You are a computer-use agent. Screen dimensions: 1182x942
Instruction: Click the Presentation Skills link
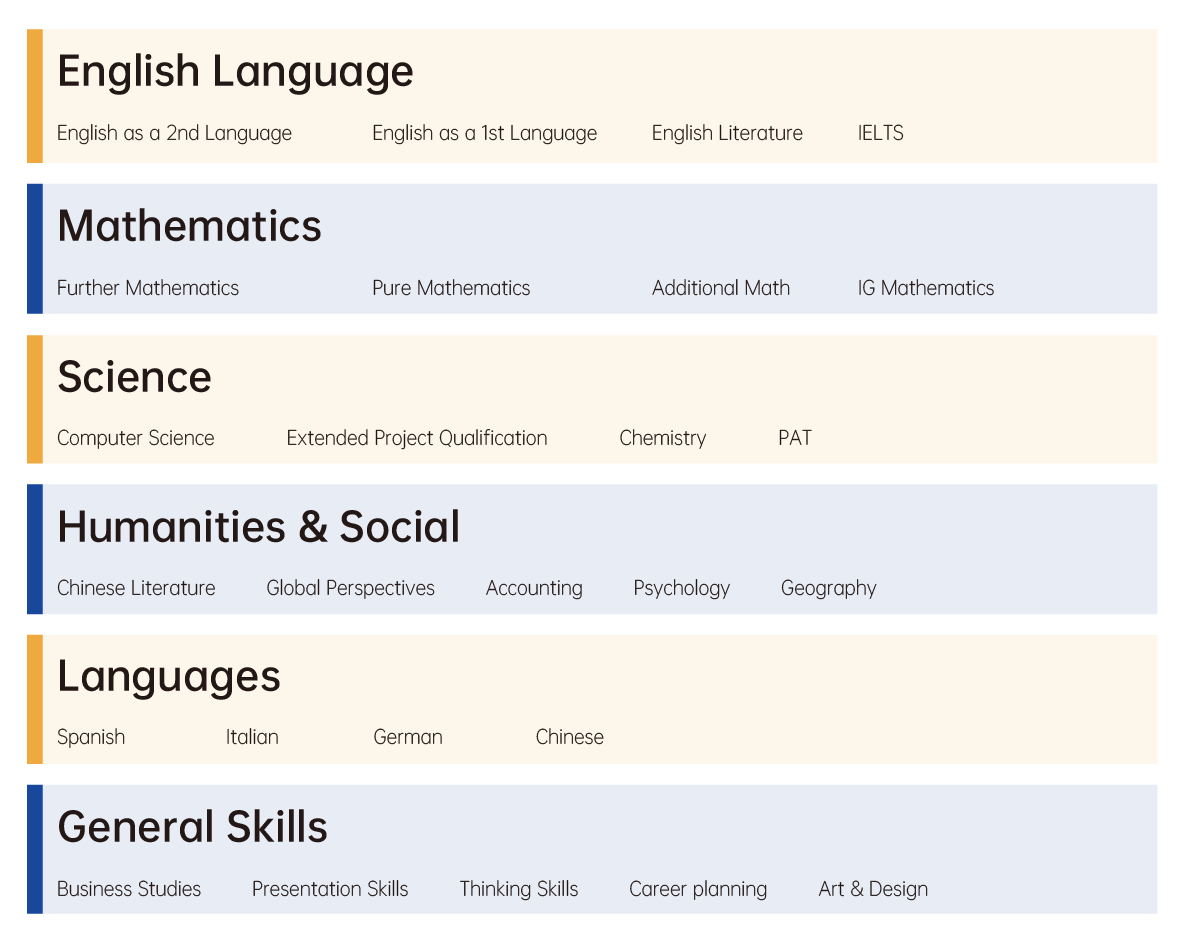[330, 889]
